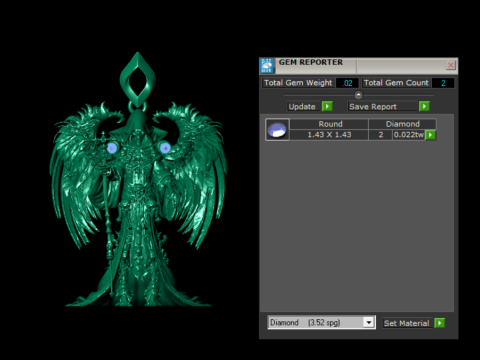Click the 1.43 X 1.43 size cell
This screenshot has width=480, height=360.
329,135
